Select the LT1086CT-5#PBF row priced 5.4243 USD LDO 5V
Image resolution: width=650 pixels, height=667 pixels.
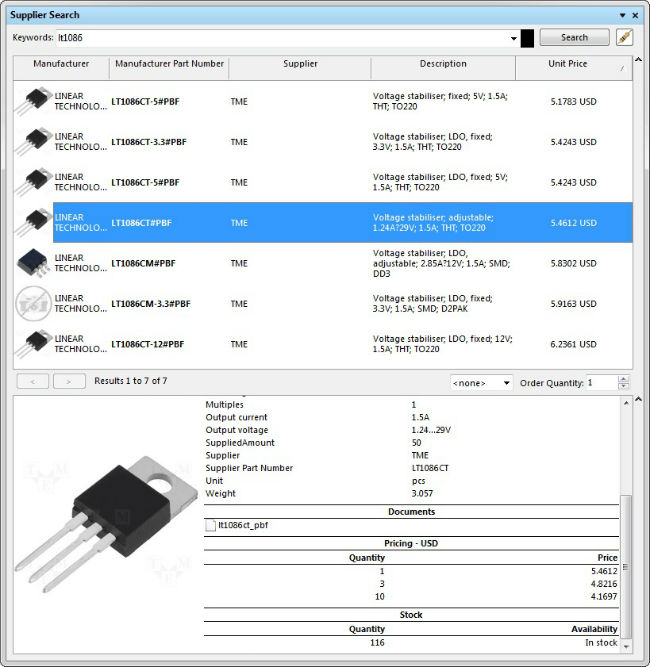click(x=323, y=182)
